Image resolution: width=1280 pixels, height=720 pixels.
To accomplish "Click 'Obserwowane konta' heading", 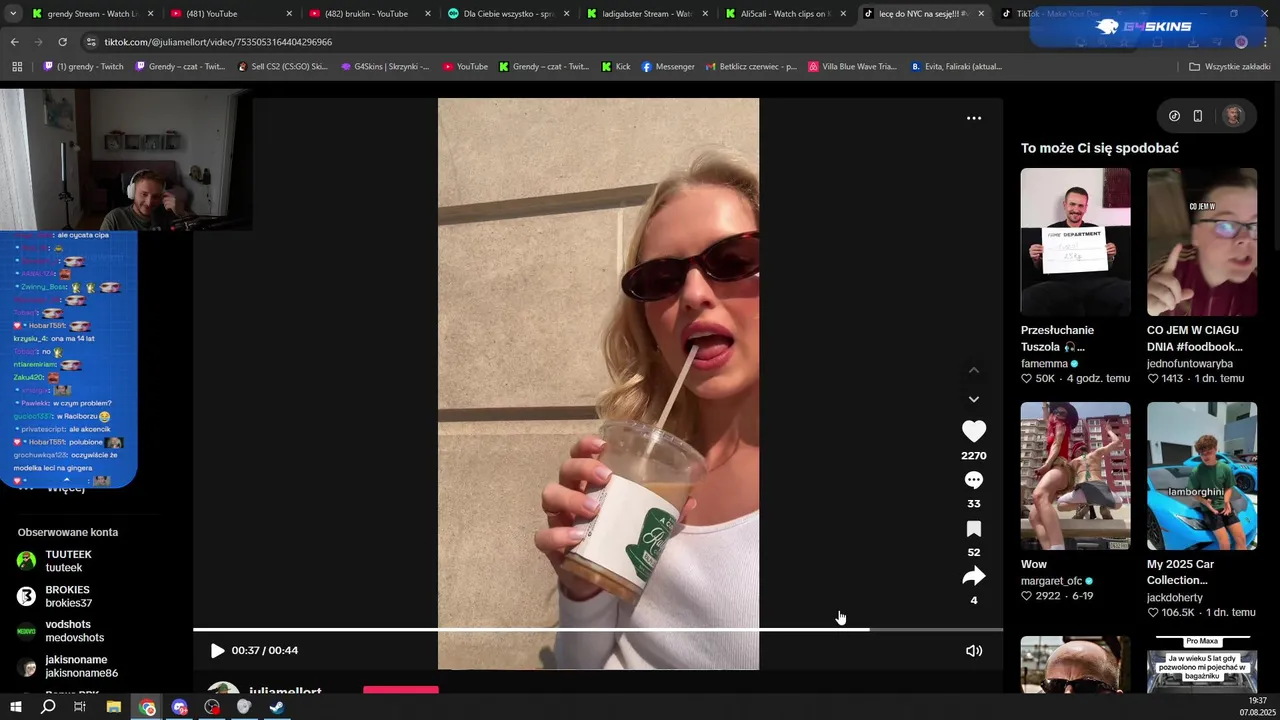I will coord(68,532).
